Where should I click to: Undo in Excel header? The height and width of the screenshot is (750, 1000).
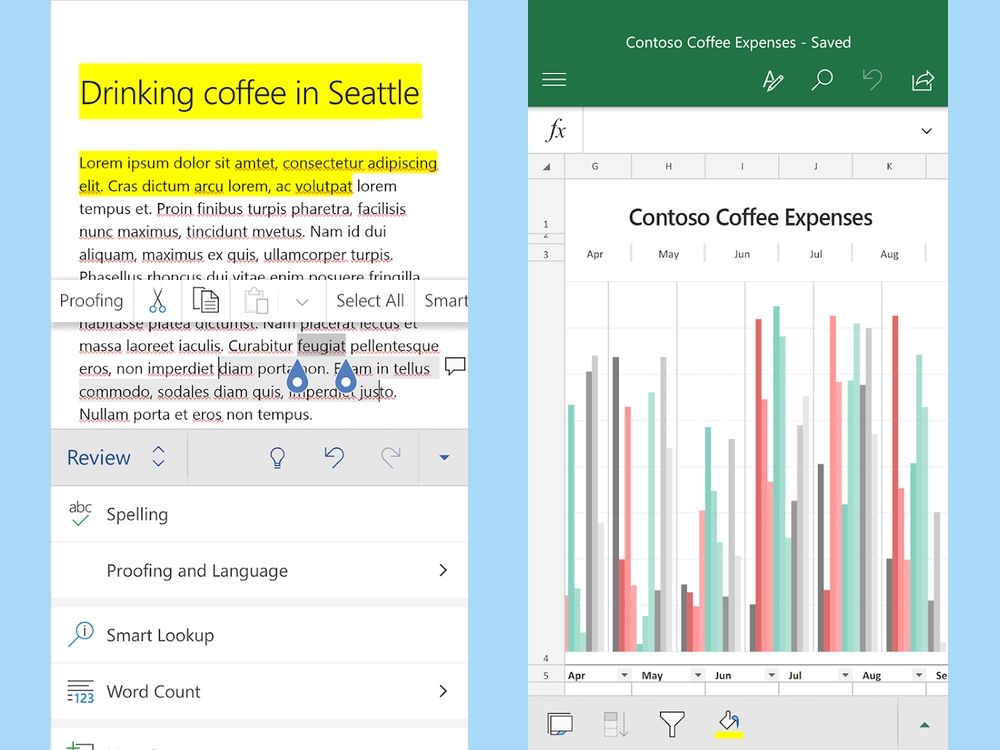(872, 80)
